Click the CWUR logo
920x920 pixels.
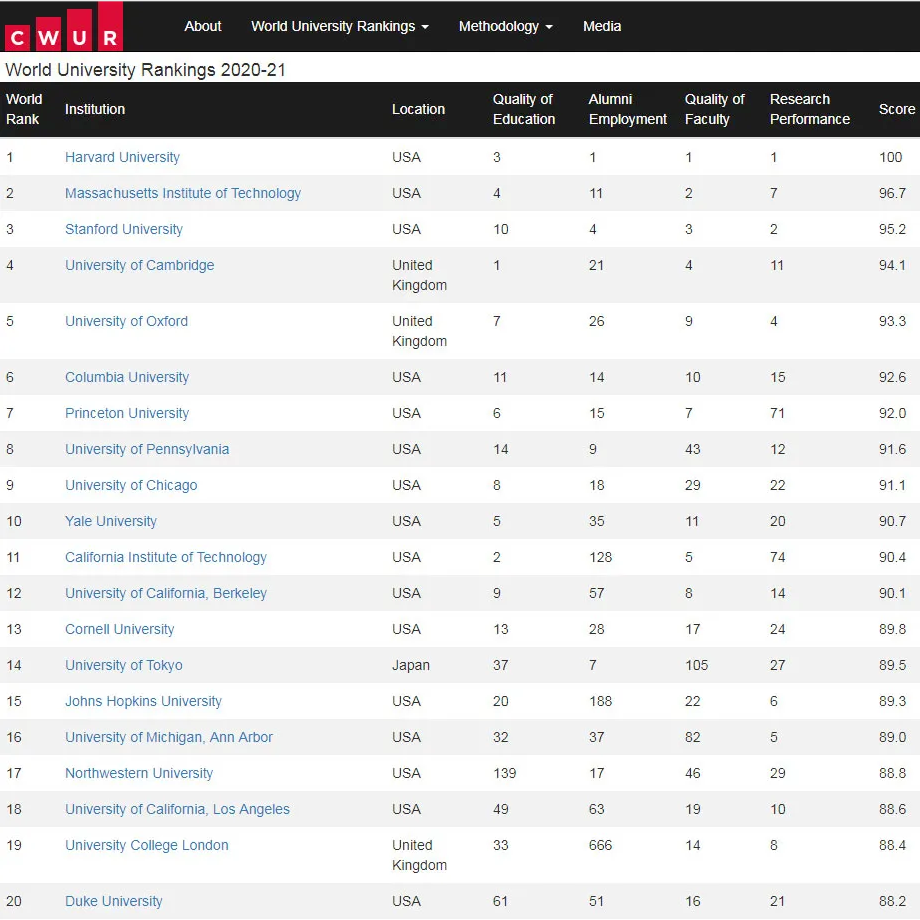click(63, 27)
